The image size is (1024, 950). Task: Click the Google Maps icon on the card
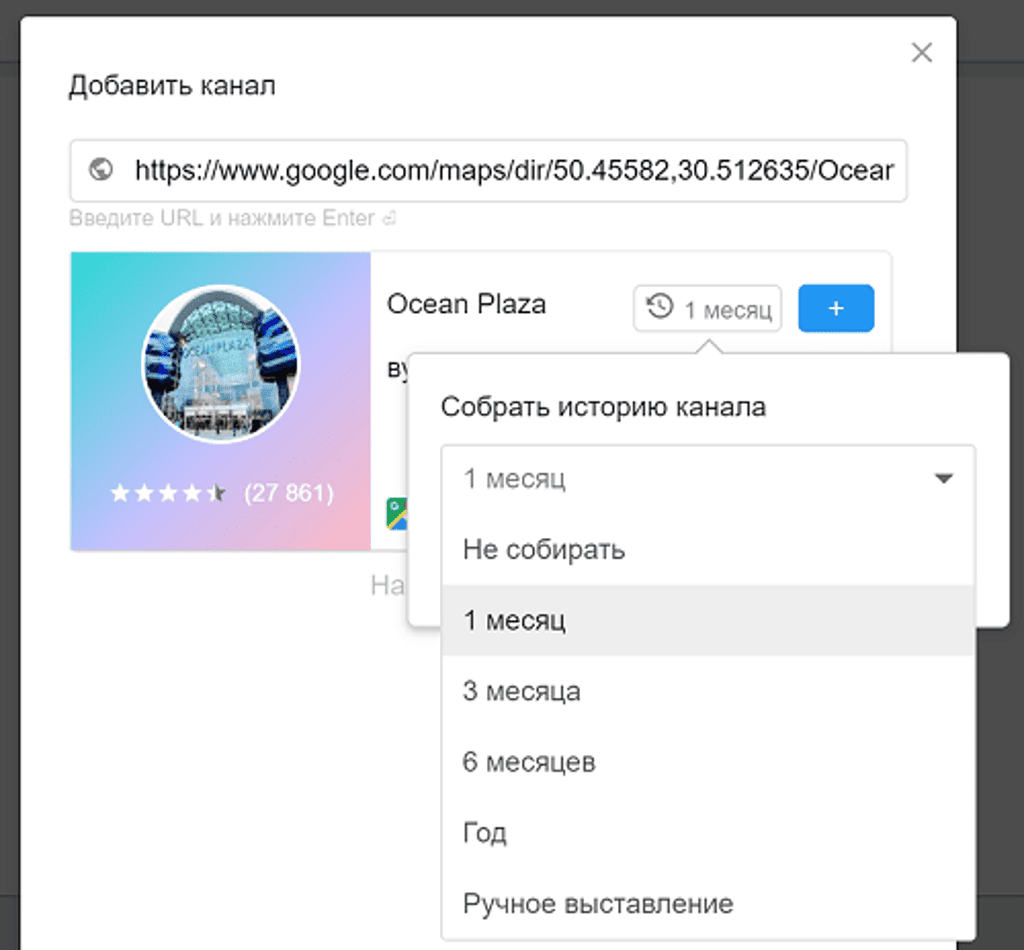[396, 514]
